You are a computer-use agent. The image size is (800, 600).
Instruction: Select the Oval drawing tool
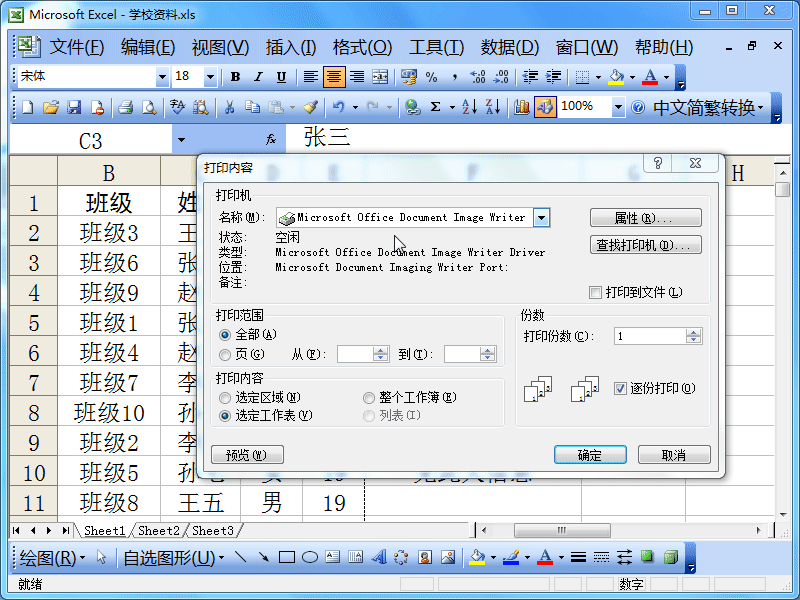pos(310,557)
